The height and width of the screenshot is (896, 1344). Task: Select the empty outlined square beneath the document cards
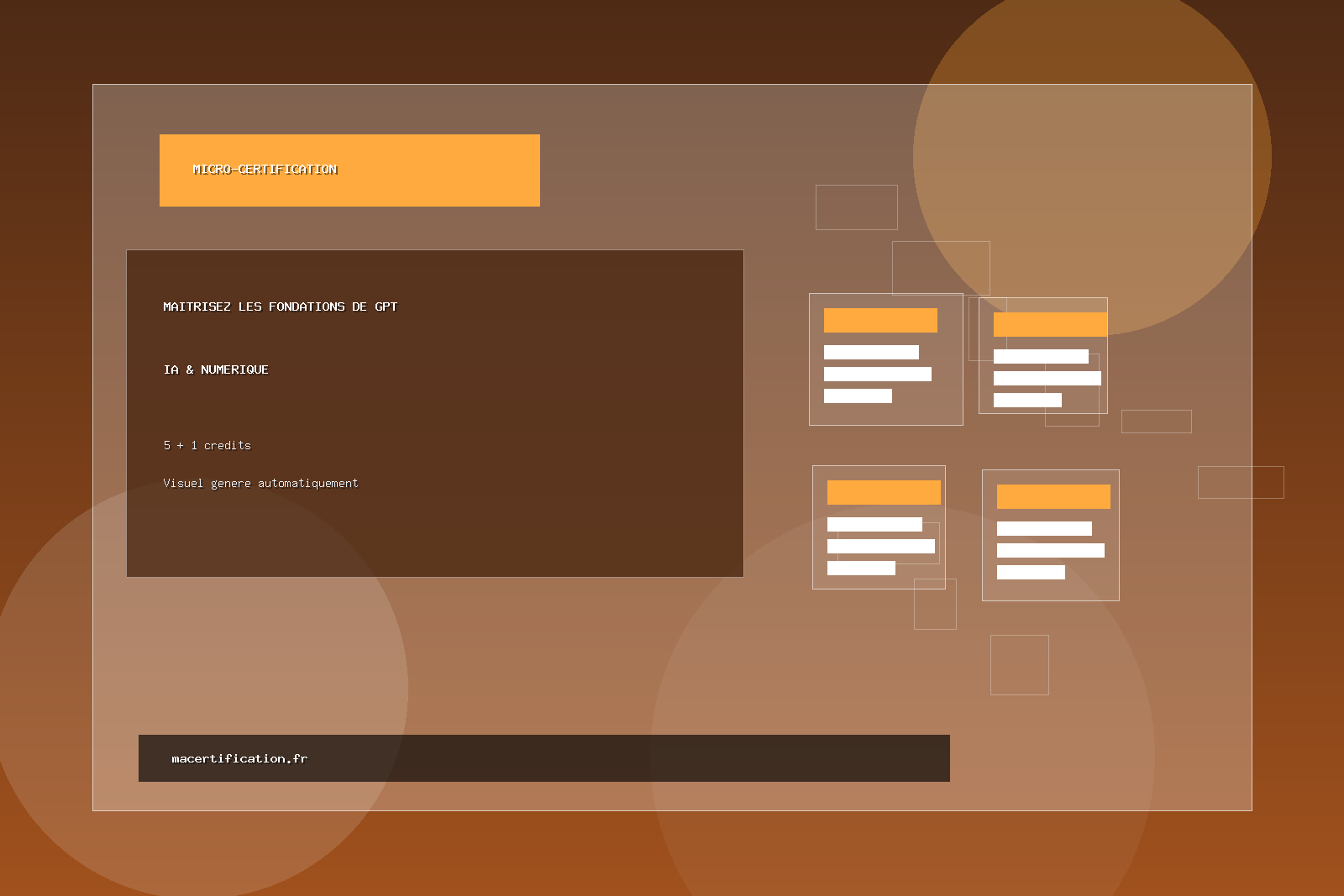[1019, 665]
